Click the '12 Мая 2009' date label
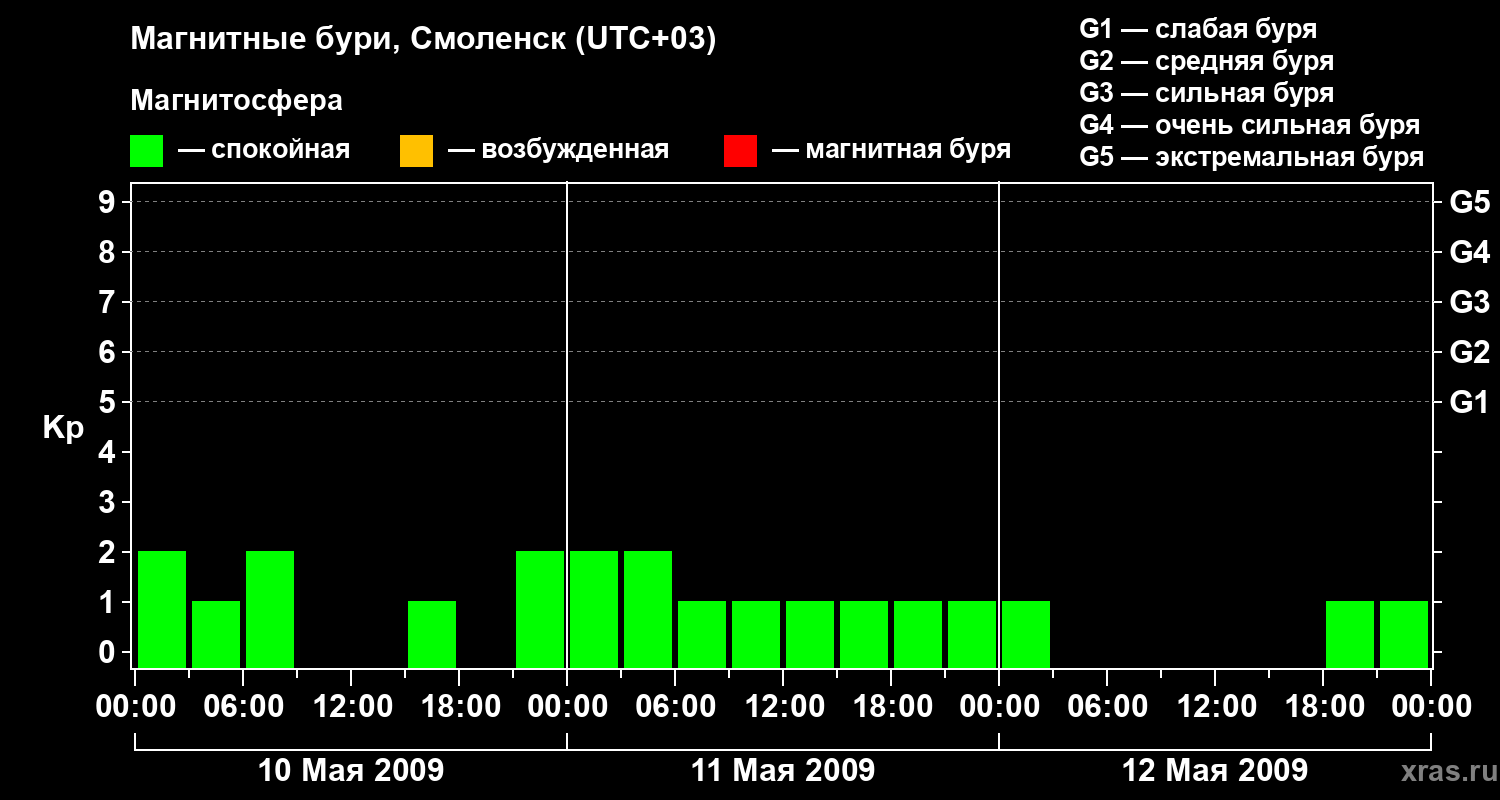Screen dimensions: 1500x800 (x=1215, y=770)
